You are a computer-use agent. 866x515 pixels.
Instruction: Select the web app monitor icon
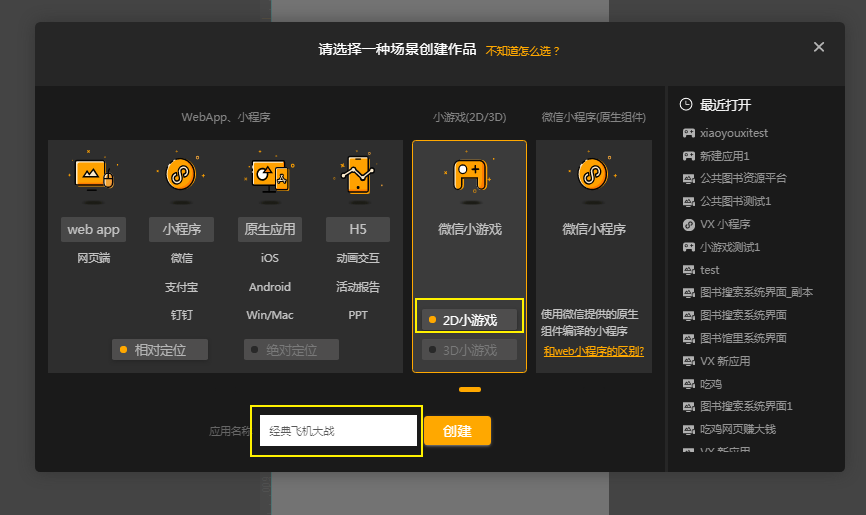click(93, 175)
